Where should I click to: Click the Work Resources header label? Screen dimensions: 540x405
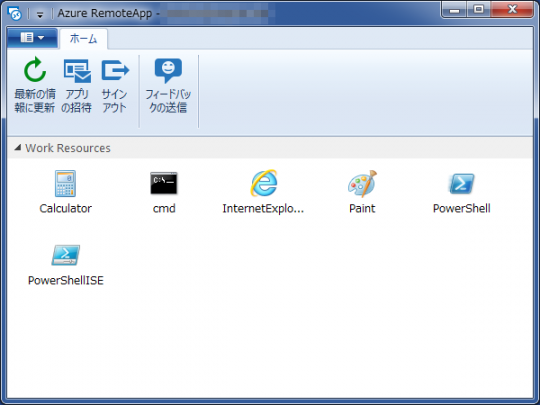[x=68, y=148]
